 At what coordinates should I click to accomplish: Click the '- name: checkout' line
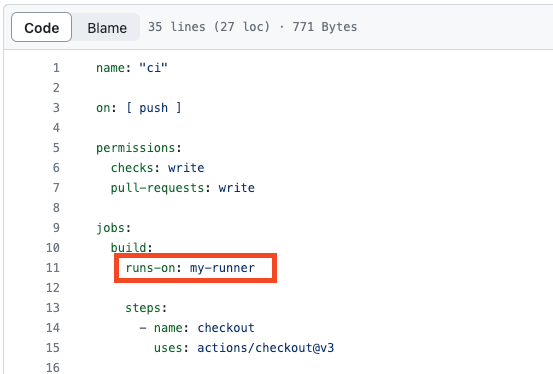197,328
